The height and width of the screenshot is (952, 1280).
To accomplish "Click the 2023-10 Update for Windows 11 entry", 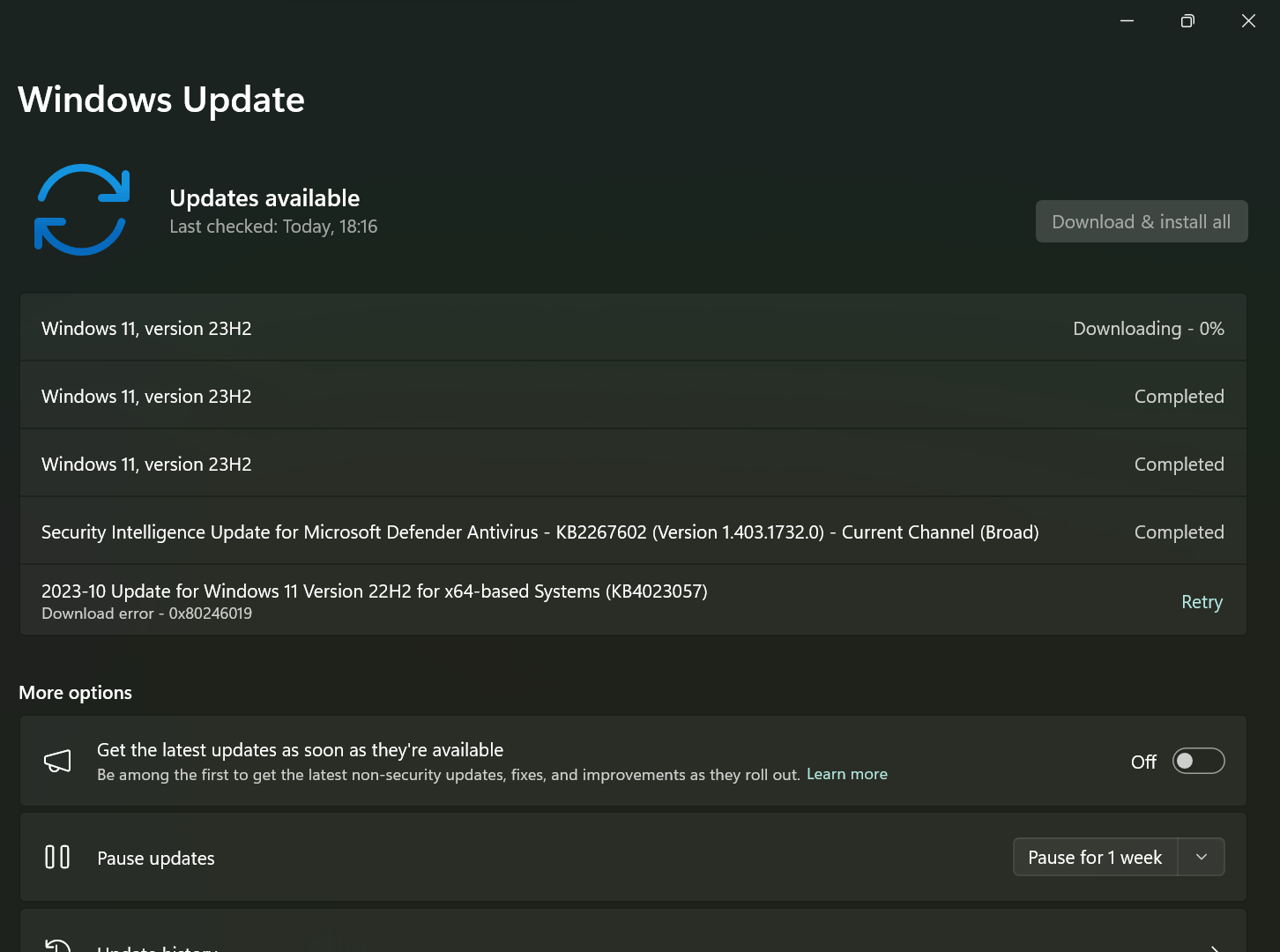I will pos(375,591).
